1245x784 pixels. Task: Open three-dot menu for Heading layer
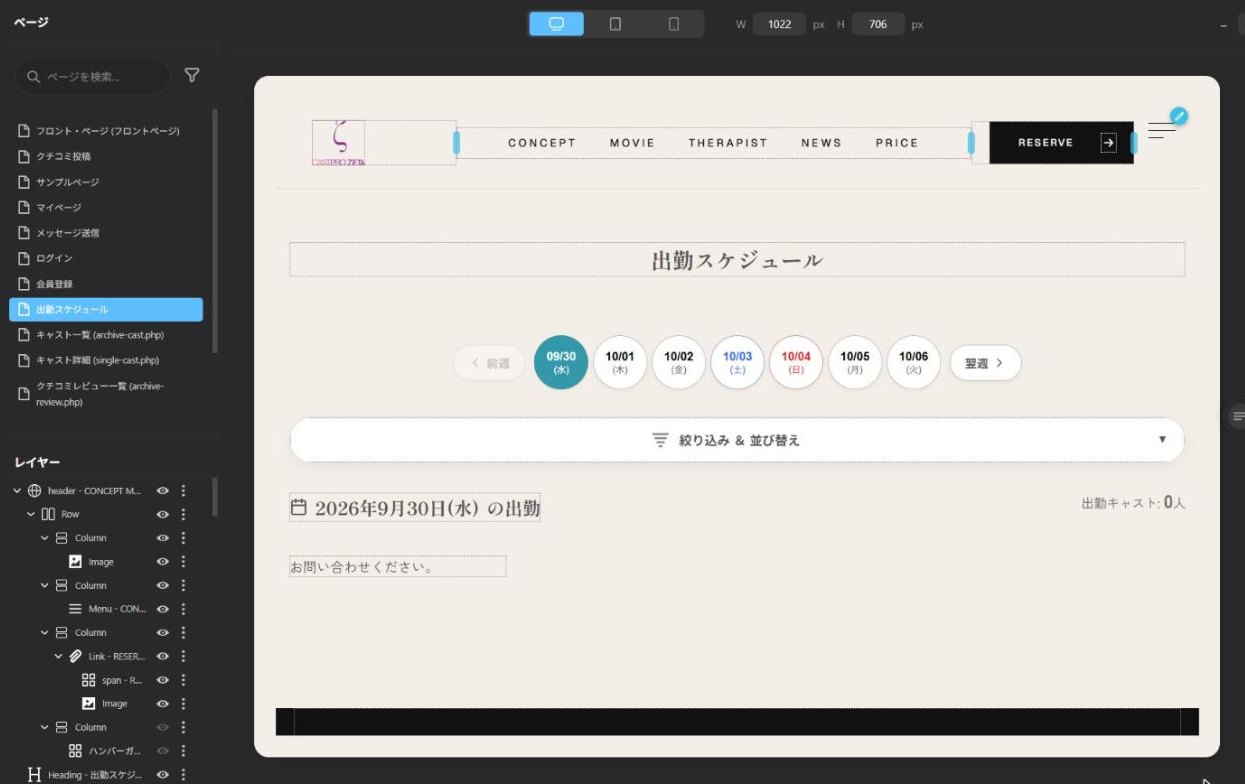[183, 775]
